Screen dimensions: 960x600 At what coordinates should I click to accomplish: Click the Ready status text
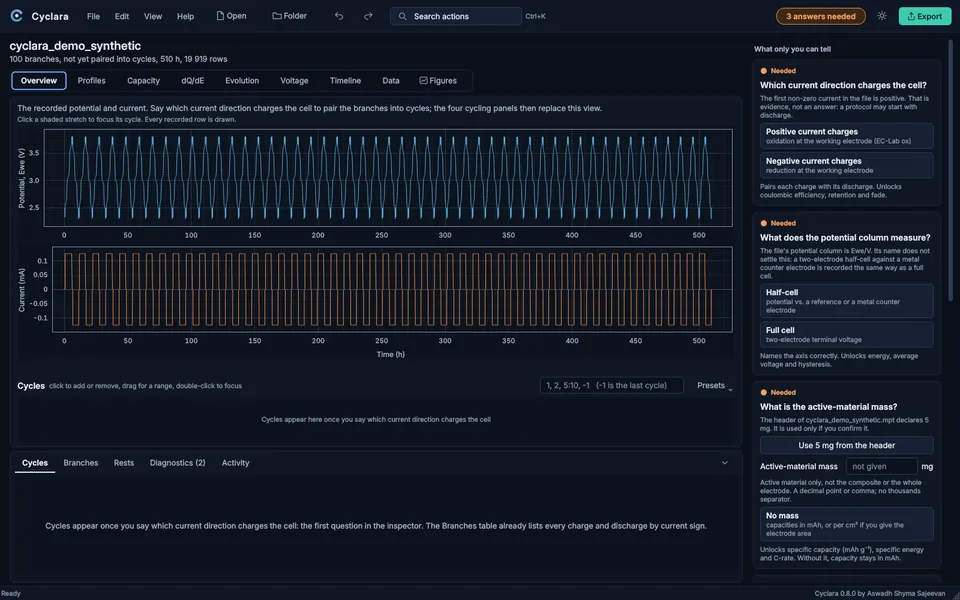11,593
